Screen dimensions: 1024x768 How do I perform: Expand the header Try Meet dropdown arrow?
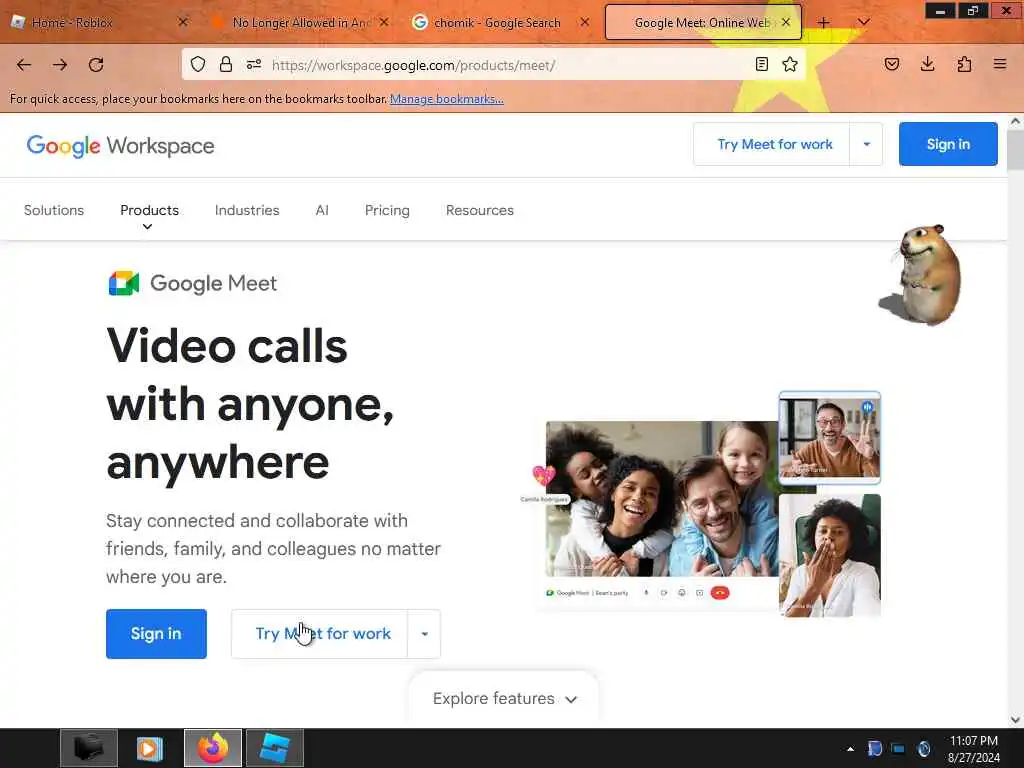[867, 144]
